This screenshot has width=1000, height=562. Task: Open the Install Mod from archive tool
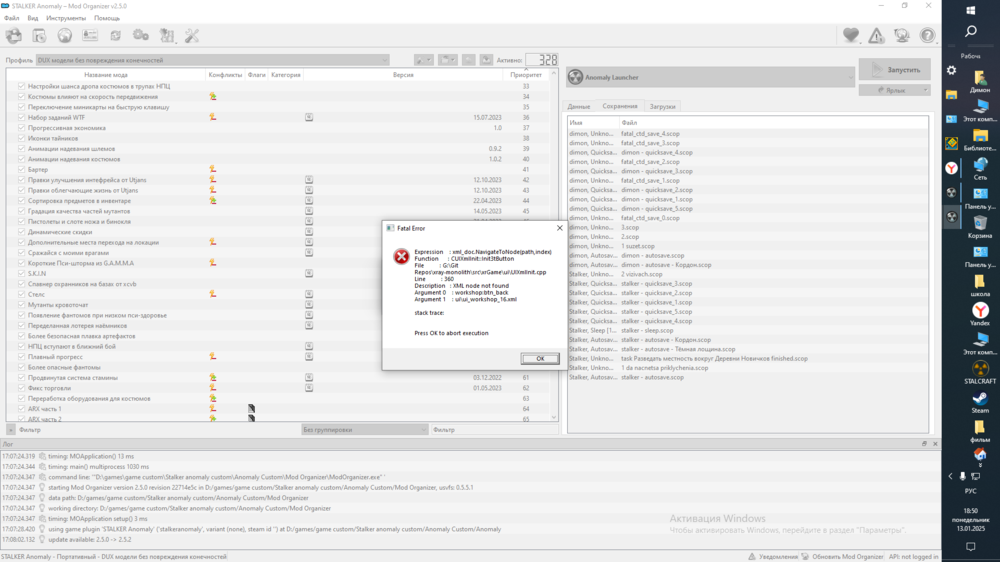click(x=40, y=36)
